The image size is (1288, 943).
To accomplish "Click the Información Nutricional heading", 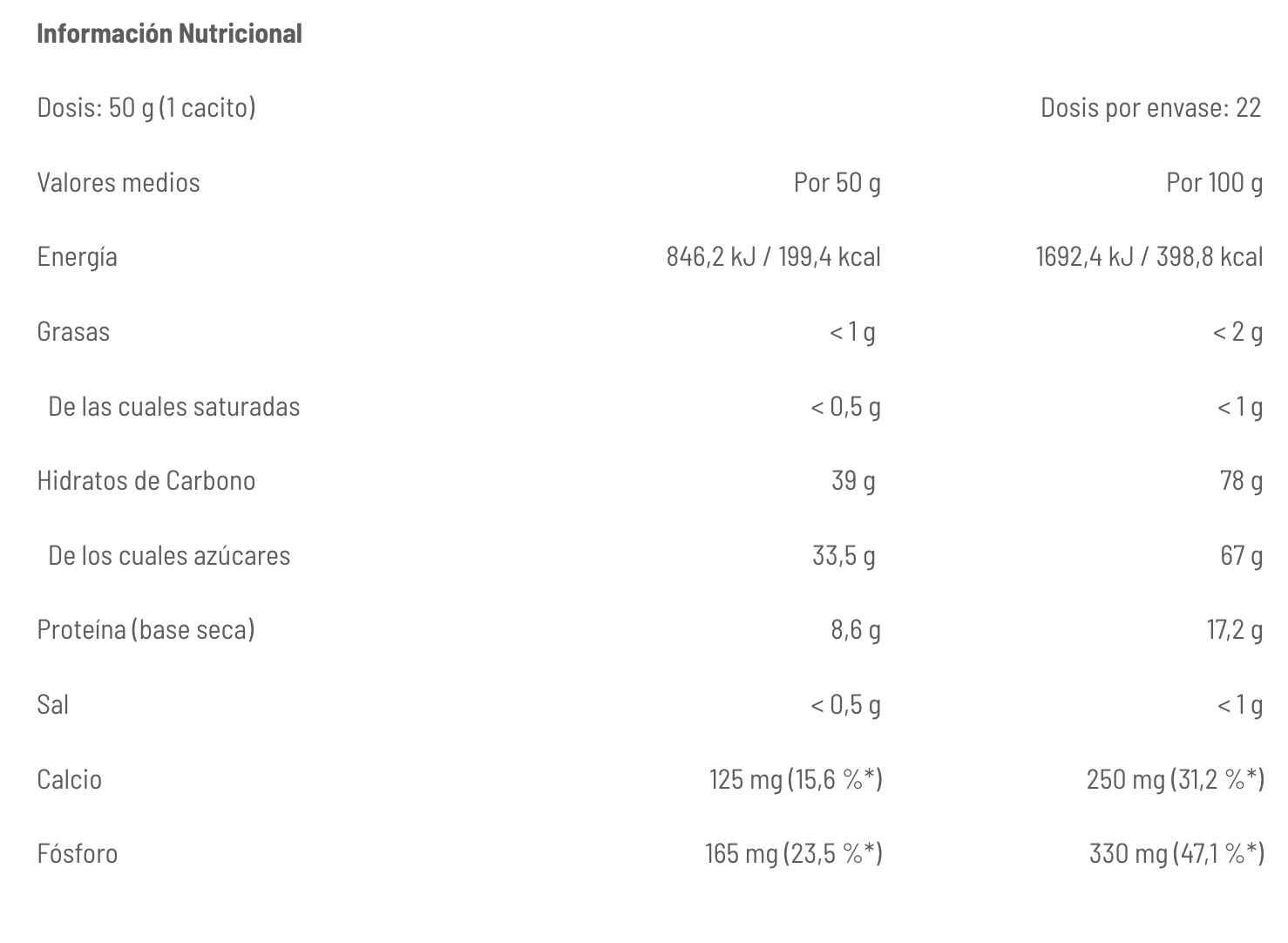I will tap(169, 34).
